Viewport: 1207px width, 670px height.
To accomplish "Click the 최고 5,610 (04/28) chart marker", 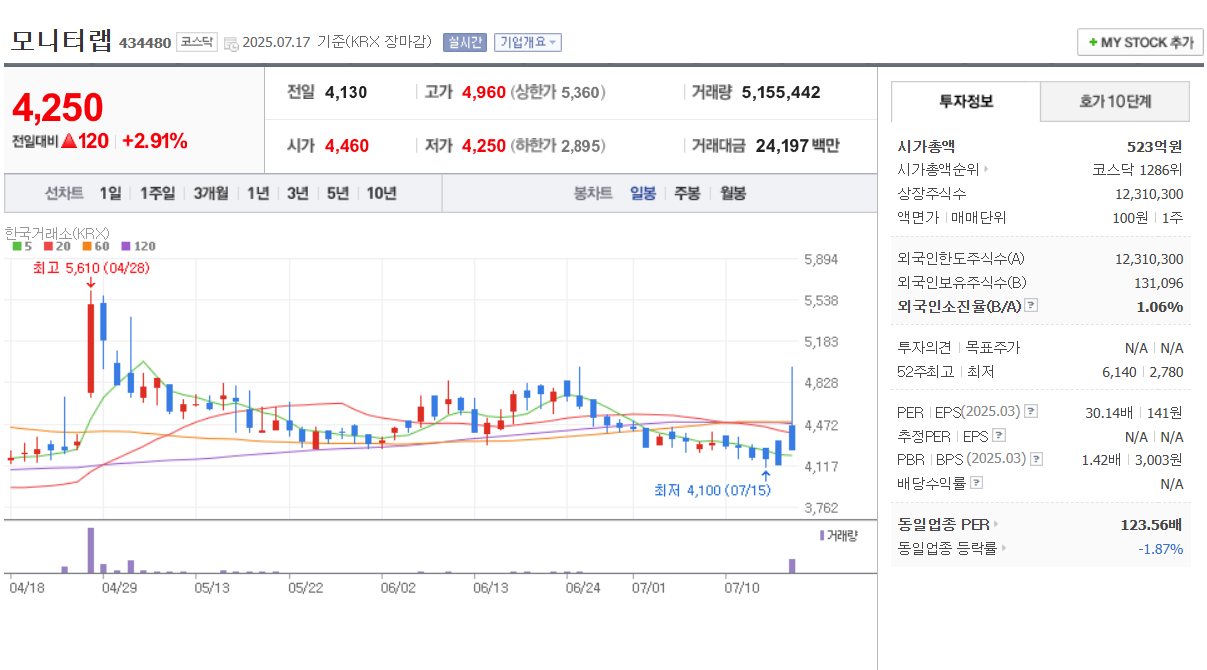I will [91, 268].
